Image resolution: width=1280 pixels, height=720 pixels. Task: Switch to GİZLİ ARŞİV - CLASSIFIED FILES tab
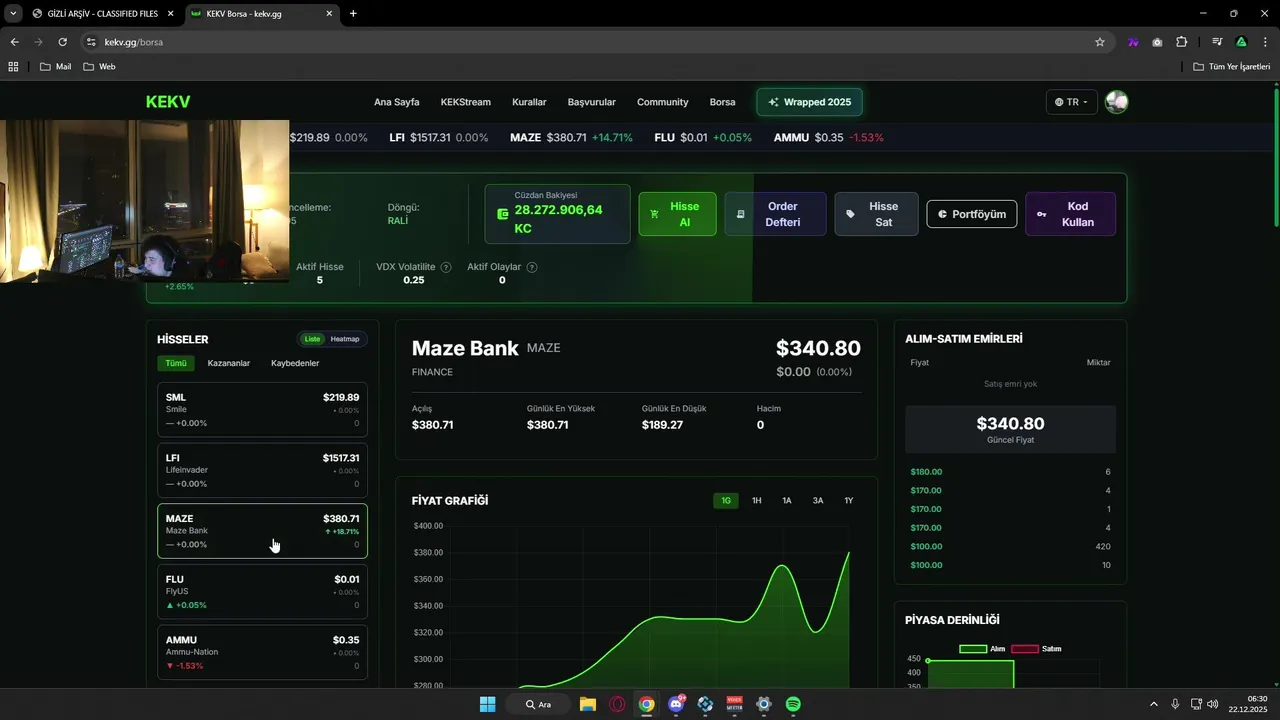(102, 14)
